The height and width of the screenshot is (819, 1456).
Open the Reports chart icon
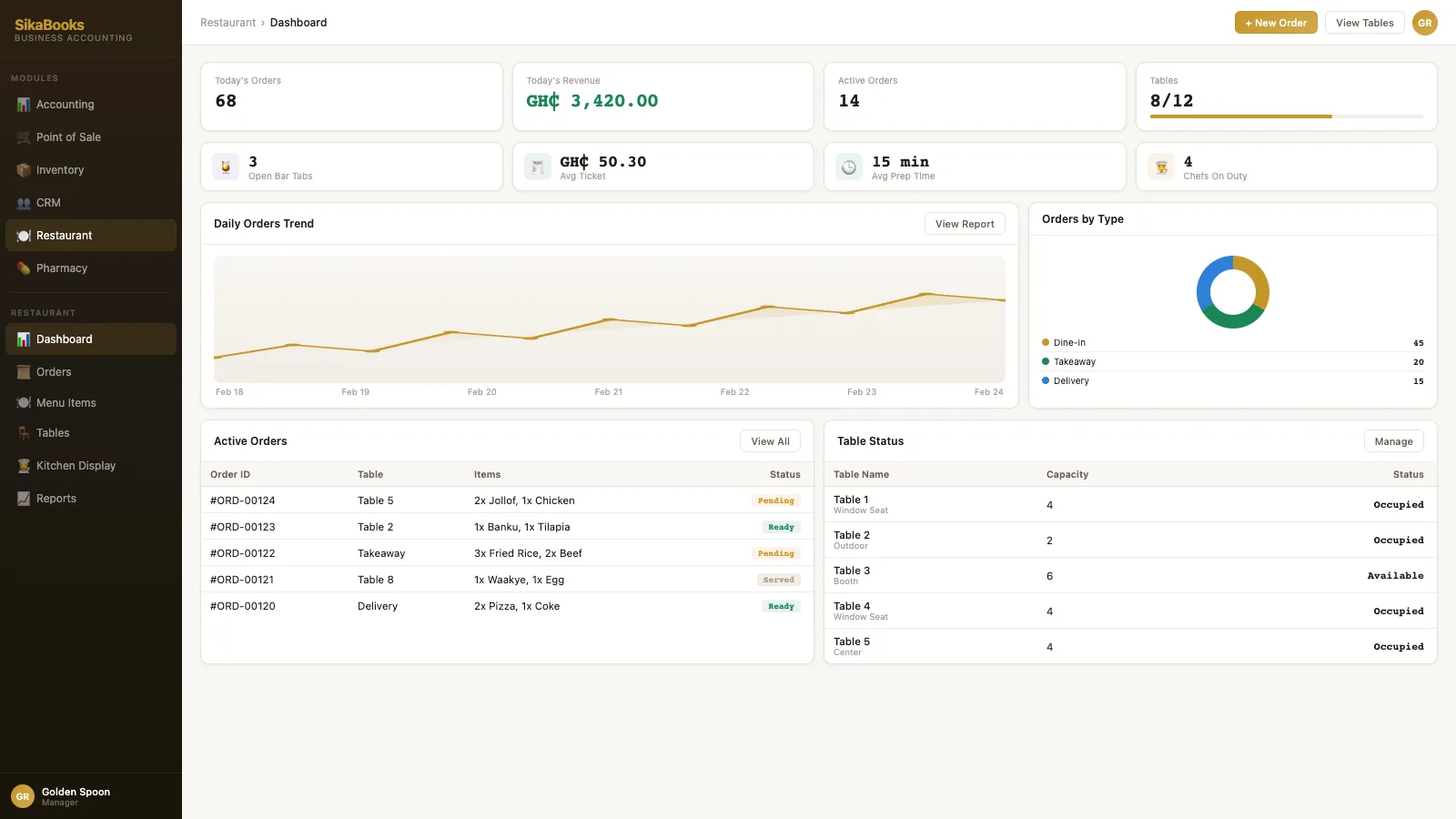[x=24, y=499]
